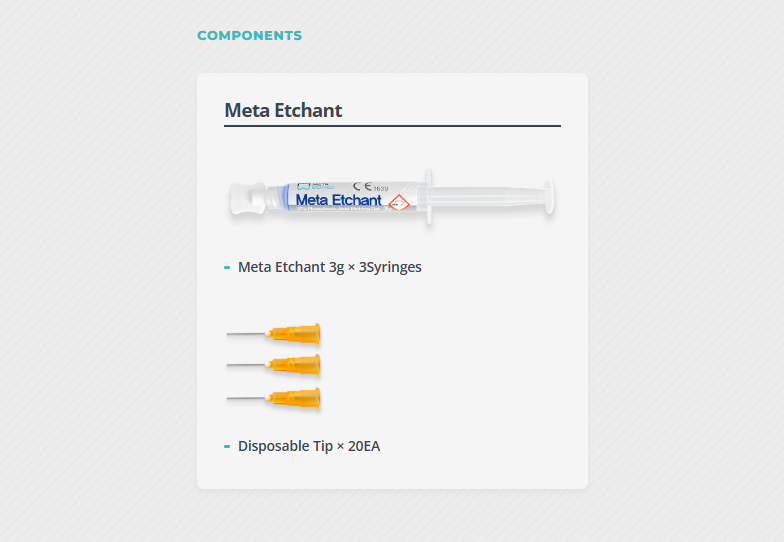This screenshot has width=784, height=542.
Task: Click the white syringe cap
Action: (x=248, y=198)
